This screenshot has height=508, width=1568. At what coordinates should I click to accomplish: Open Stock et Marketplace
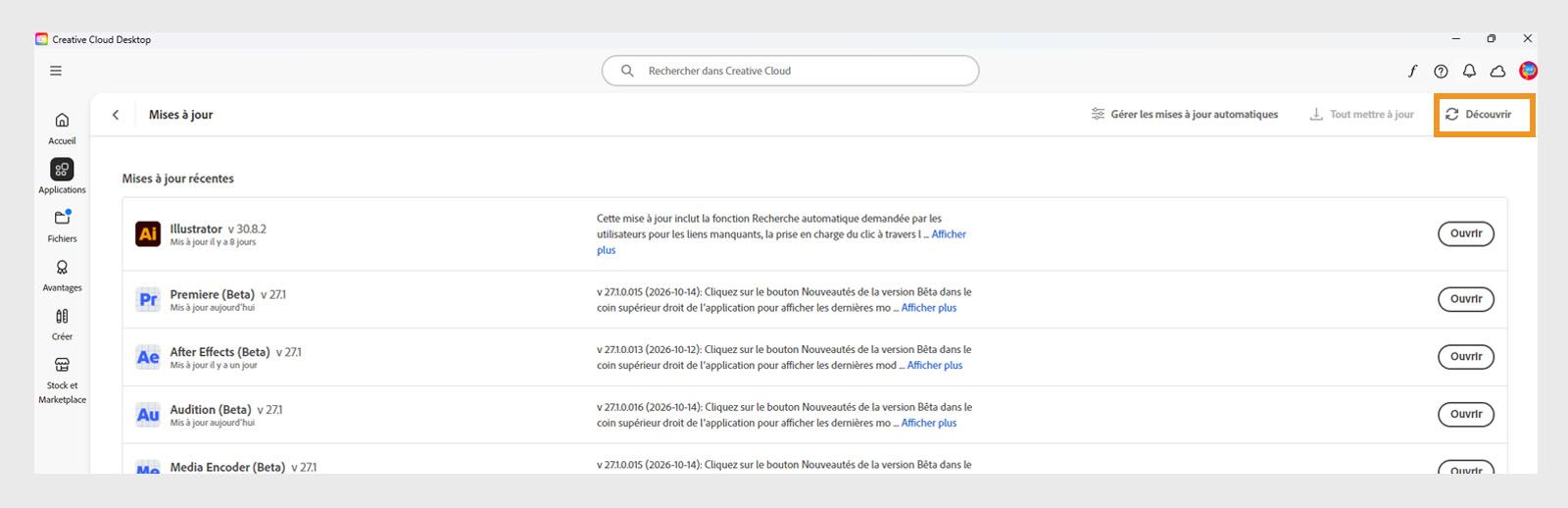(62, 380)
